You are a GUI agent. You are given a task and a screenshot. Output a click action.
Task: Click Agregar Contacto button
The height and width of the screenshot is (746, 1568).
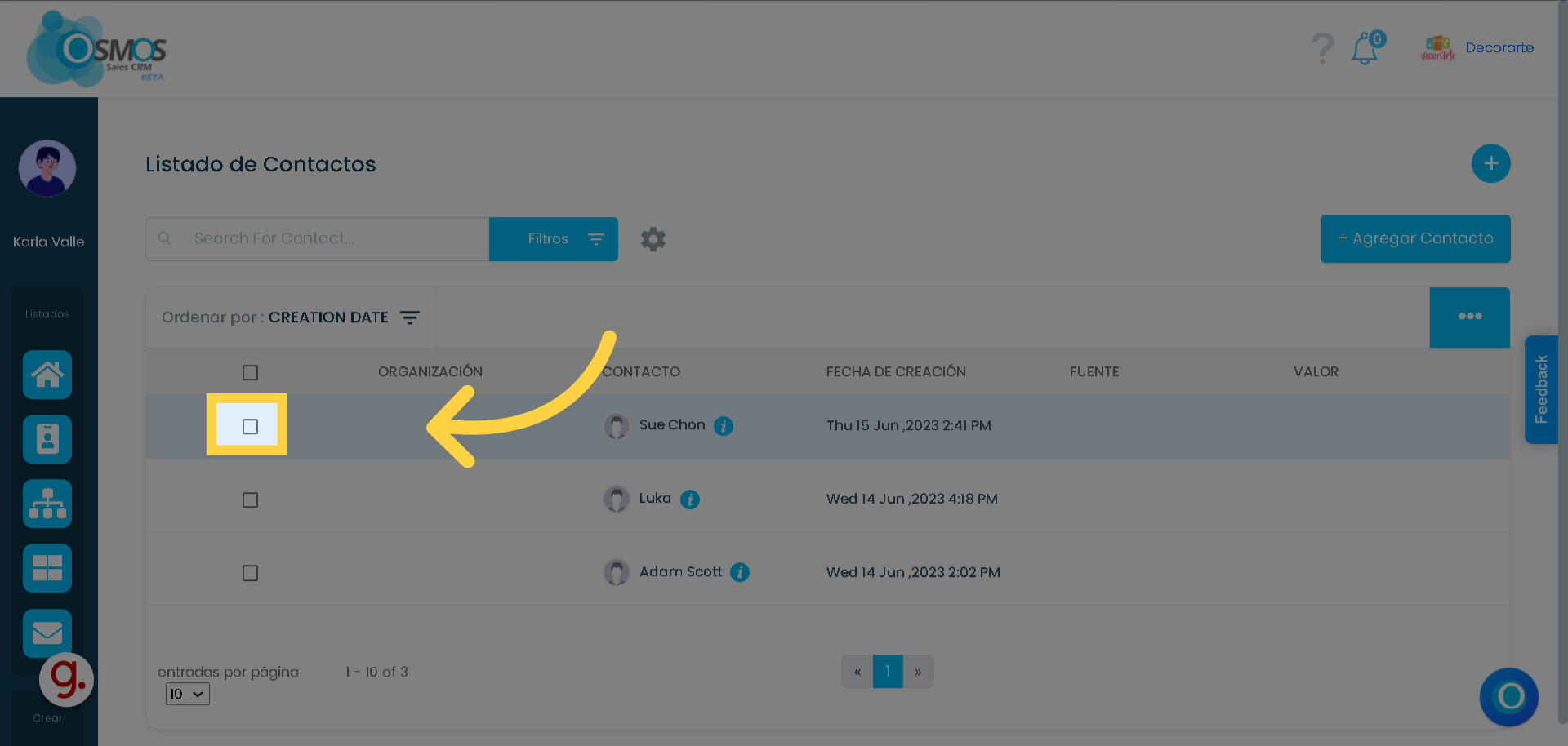click(x=1415, y=238)
